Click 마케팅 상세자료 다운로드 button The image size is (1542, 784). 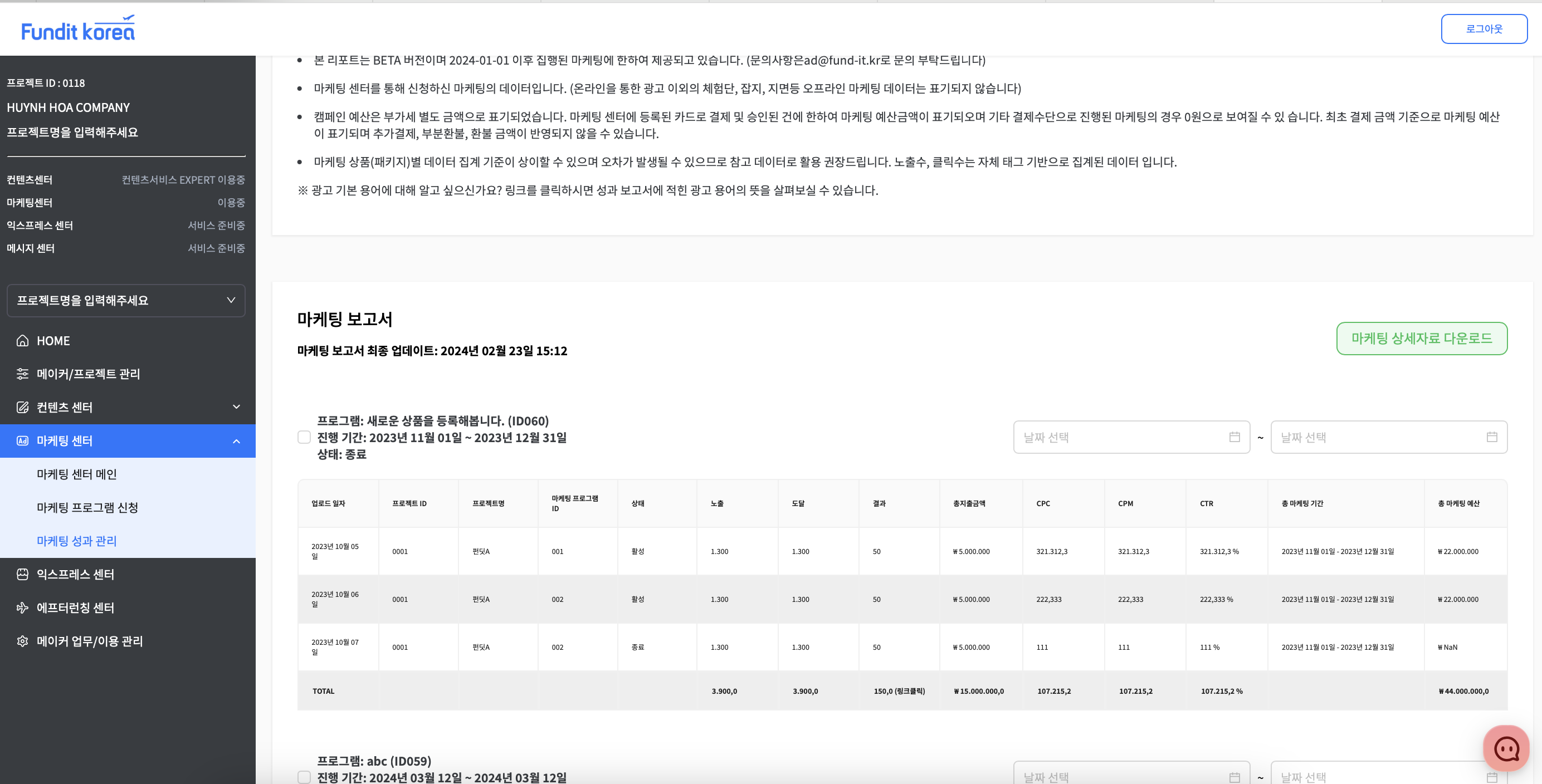[1421, 338]
